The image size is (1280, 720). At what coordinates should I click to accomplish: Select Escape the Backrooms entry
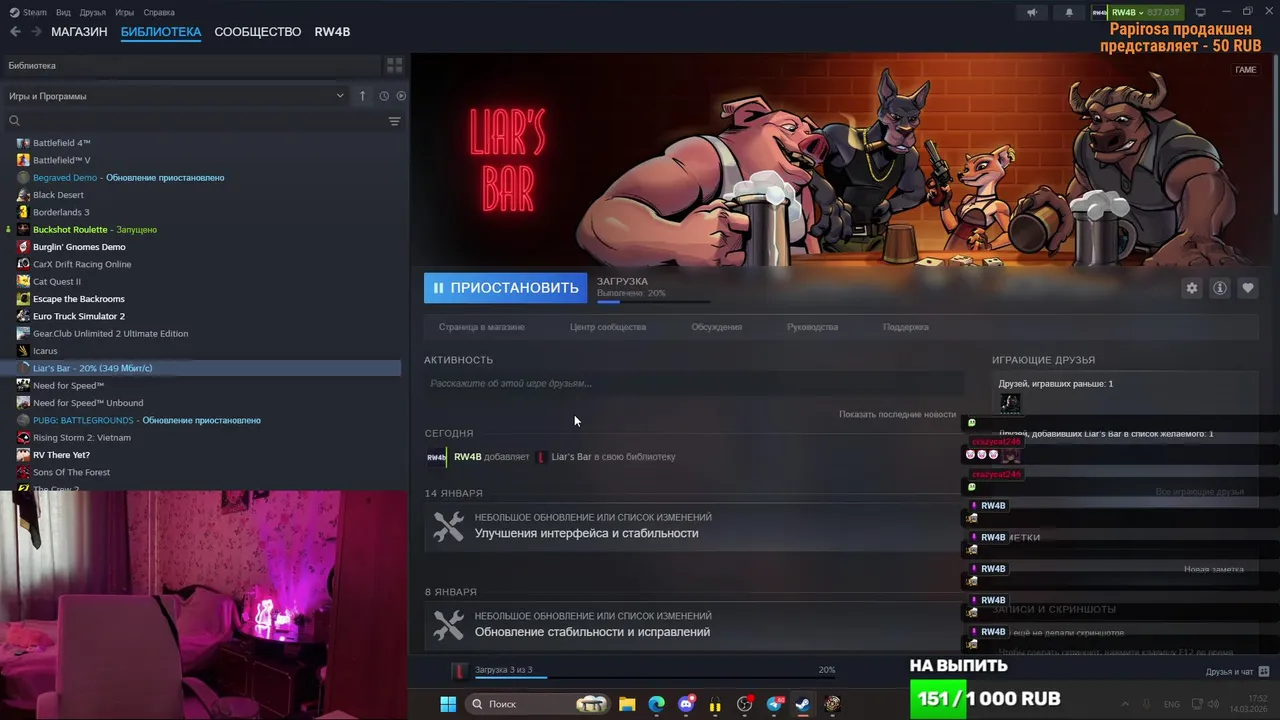(79, 299)
